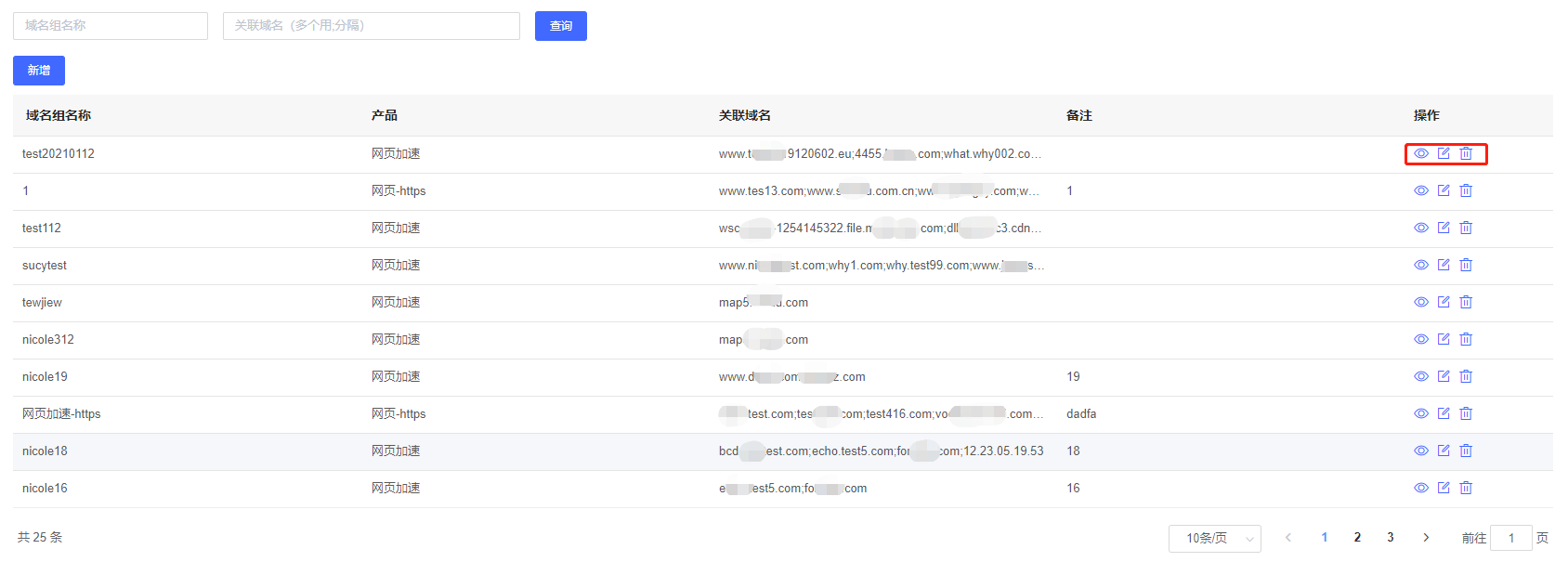Select the sucytest name cell
The width and height of the screenshot is (1568, 562).
[x=45, y=265]
